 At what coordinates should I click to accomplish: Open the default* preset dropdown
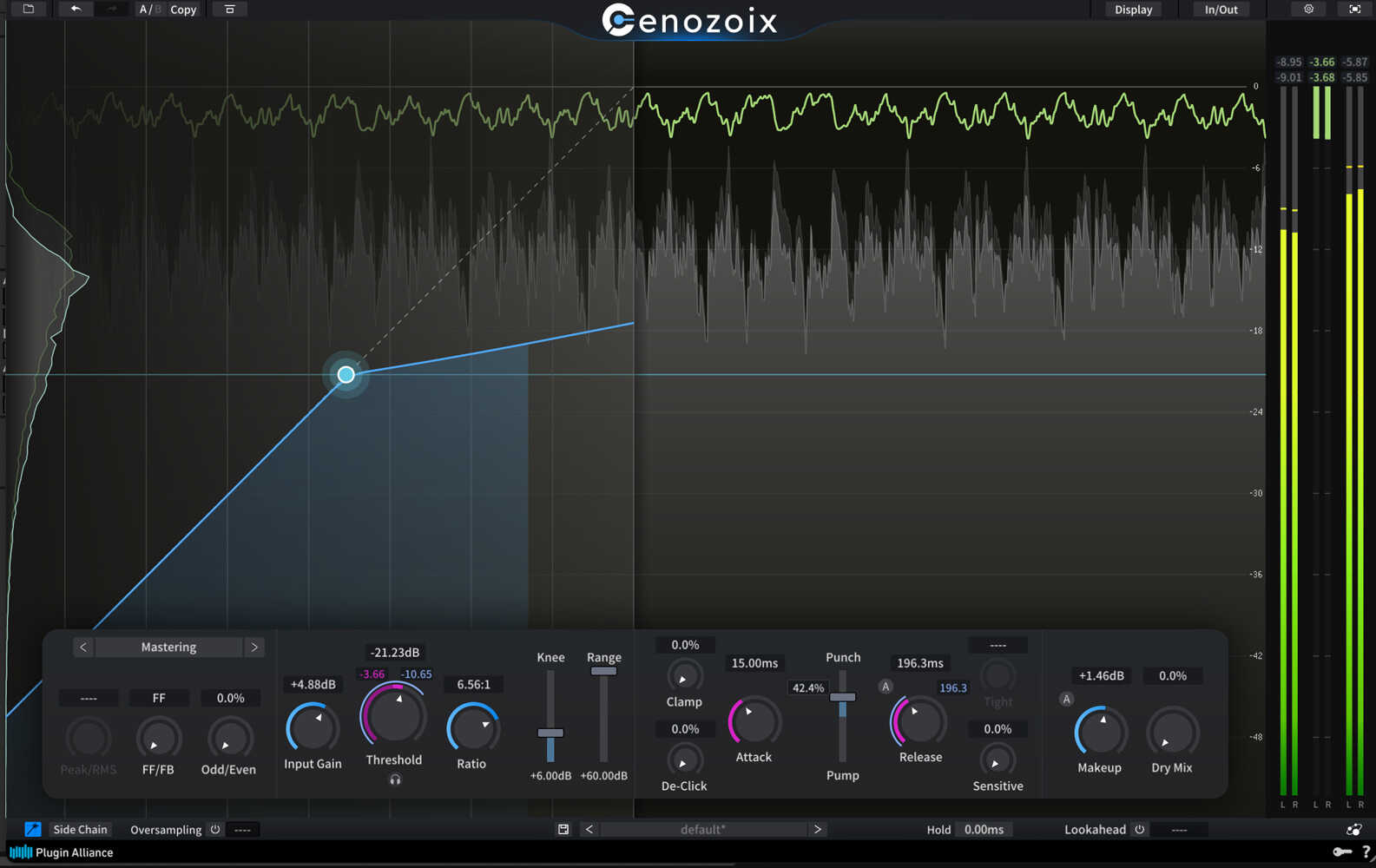point(702,830)
